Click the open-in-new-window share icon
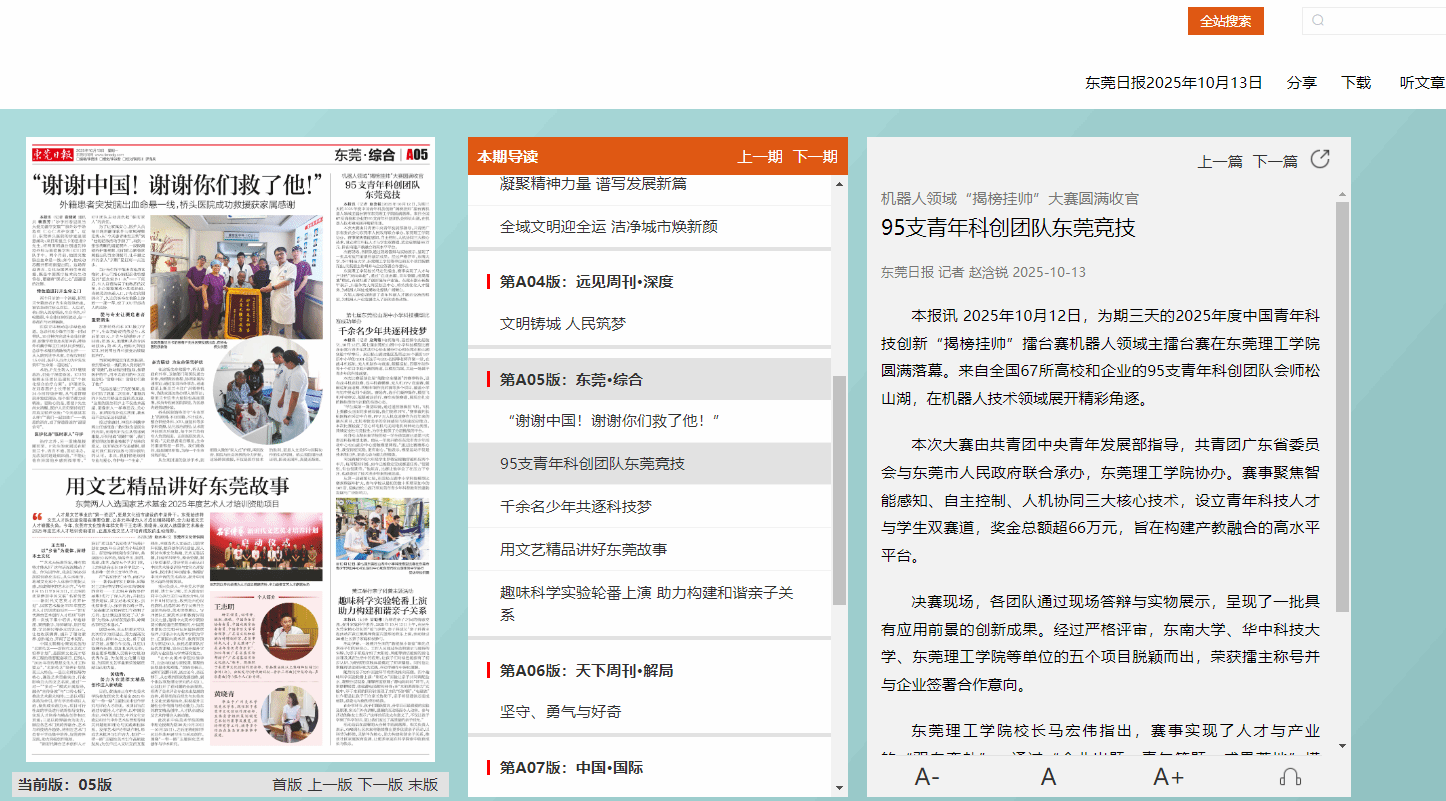 pos(1320,160)
